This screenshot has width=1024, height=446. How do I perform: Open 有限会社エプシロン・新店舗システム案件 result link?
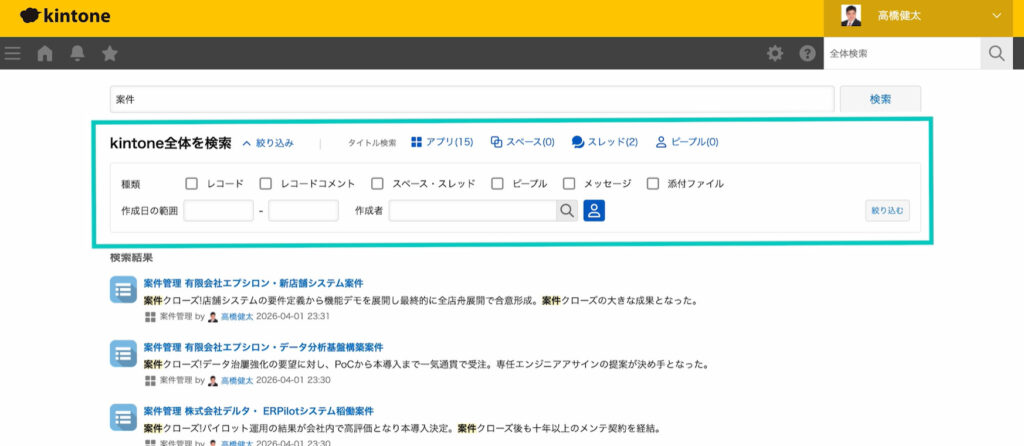tap(253, 283)
